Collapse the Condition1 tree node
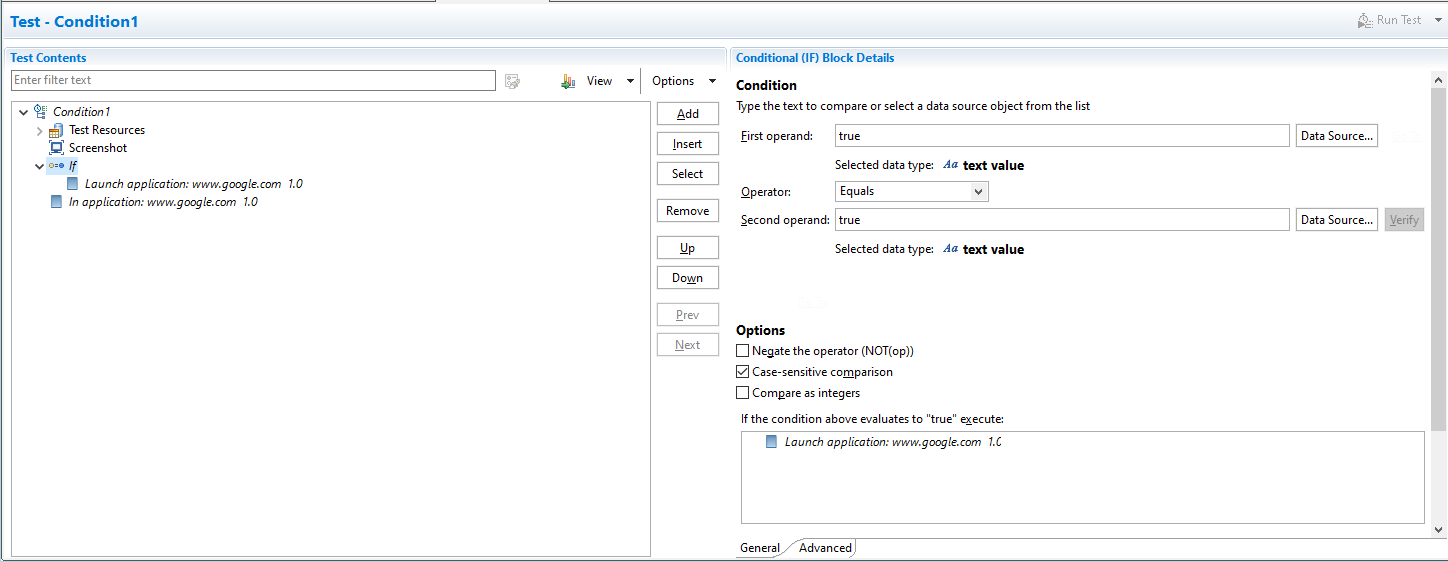Image resolution: width=1448 pixels, height=562 pixels. tap(24, 112)
